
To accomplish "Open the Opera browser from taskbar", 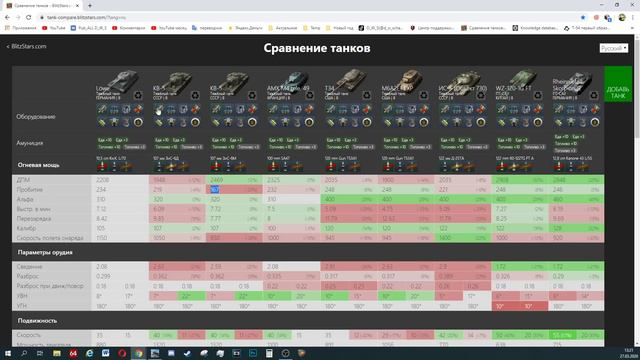I will (x=122, y=353).
